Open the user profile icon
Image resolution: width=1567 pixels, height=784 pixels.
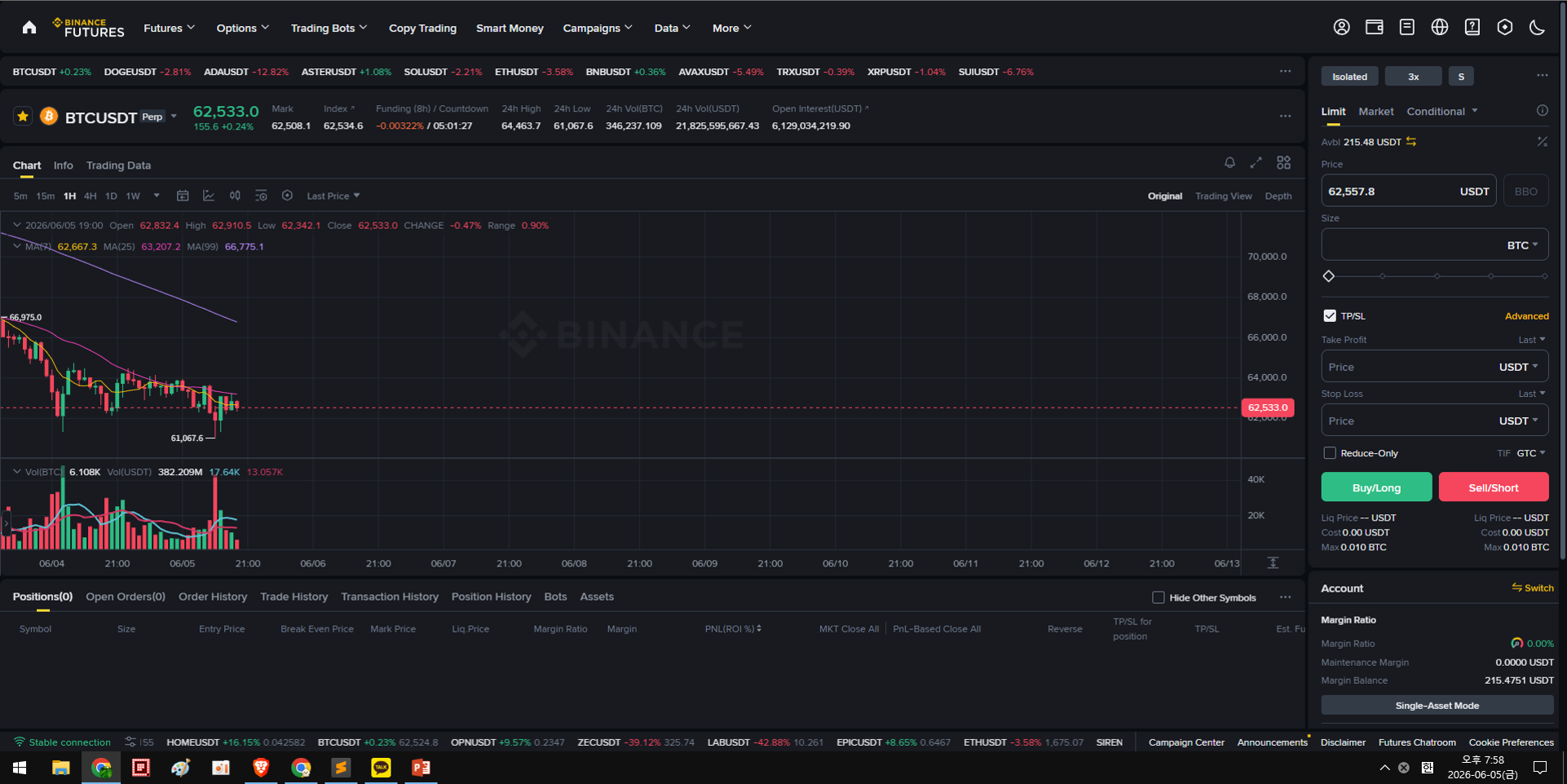1341,28
